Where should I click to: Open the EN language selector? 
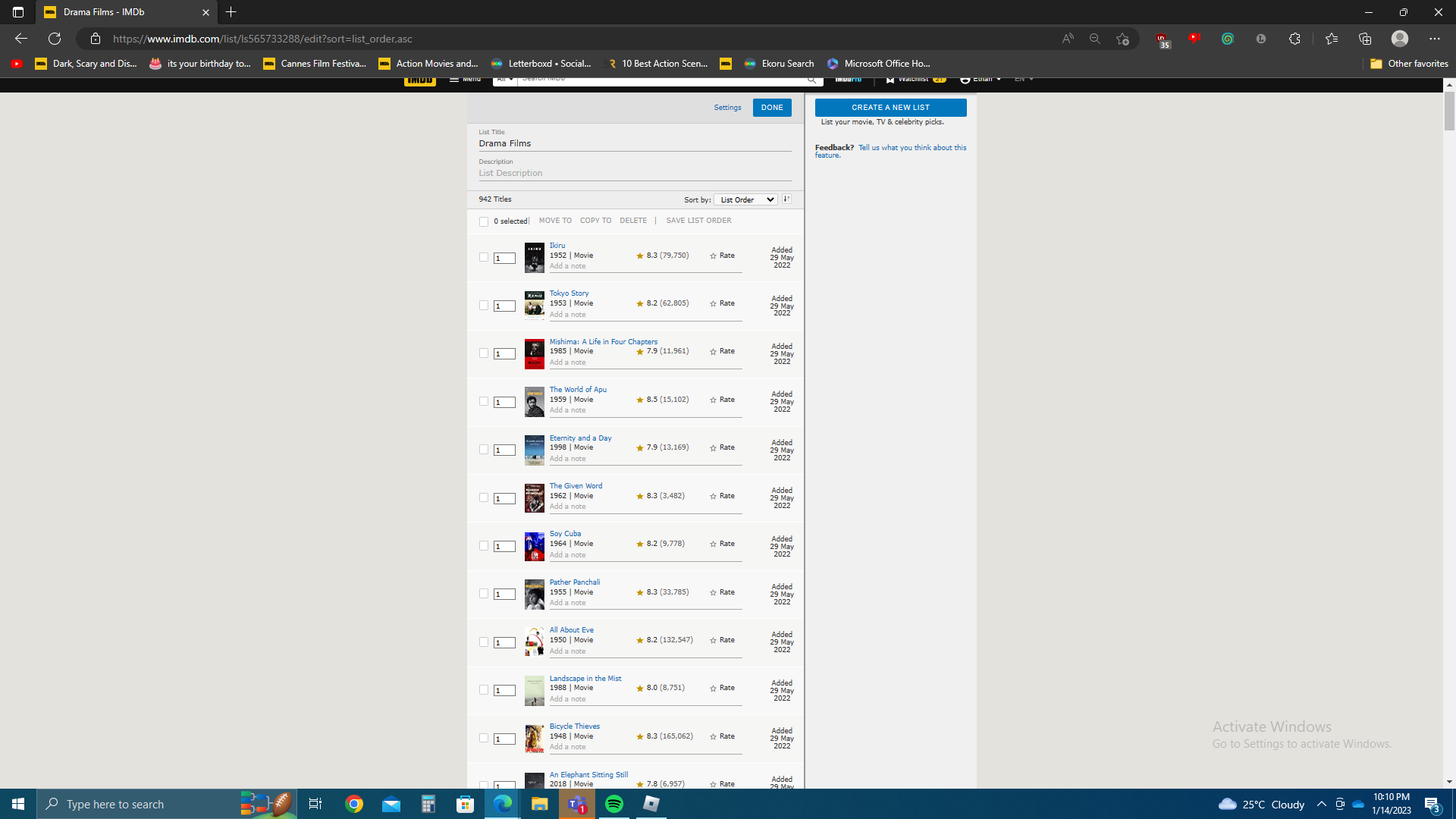click(x=1022, y=78)
